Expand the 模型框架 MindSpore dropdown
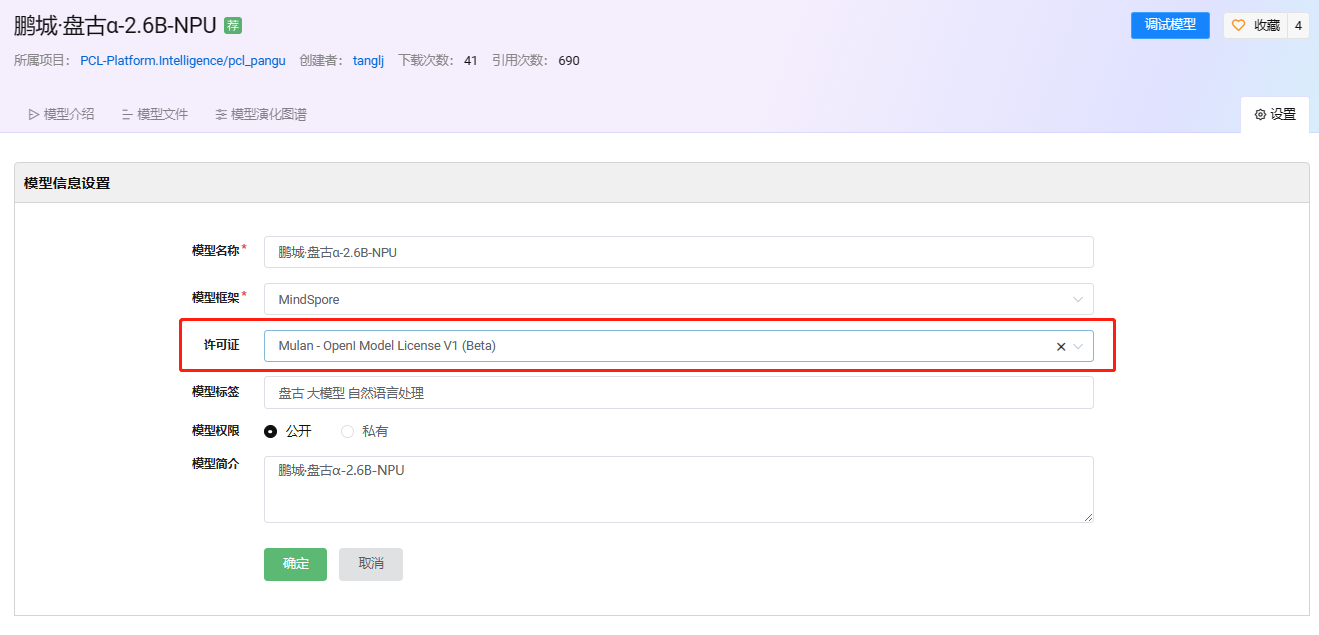The image size is (1319, 635). 1077,299
